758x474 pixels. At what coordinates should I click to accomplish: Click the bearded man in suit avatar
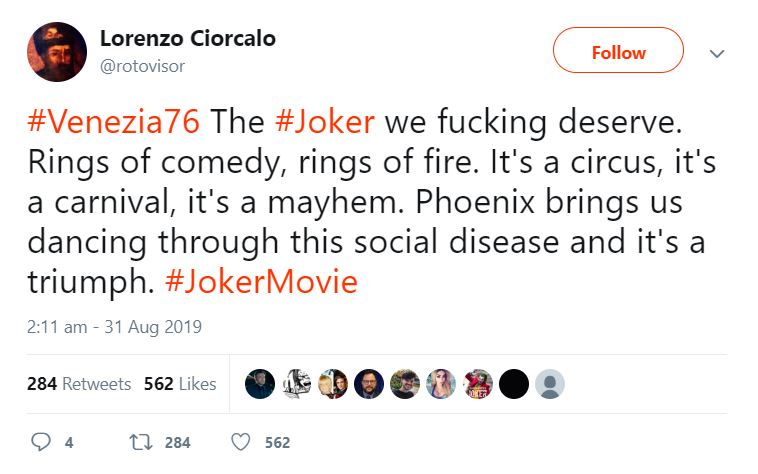coord(369,384)
